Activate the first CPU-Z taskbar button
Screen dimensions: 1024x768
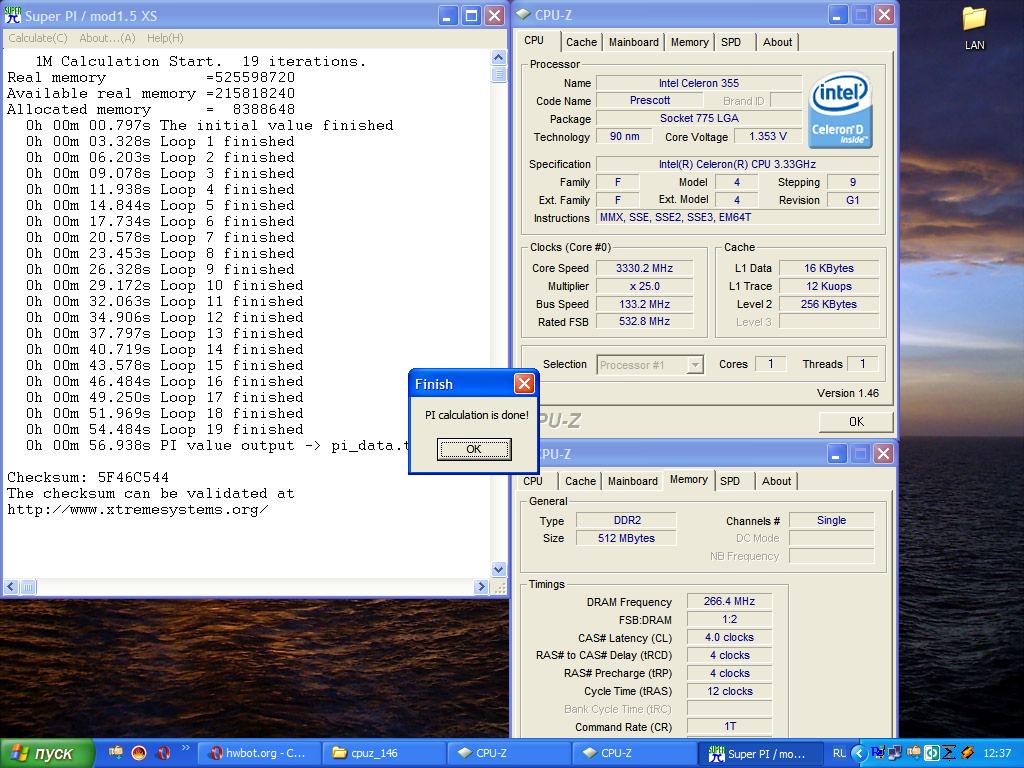(x=509, y=753)
